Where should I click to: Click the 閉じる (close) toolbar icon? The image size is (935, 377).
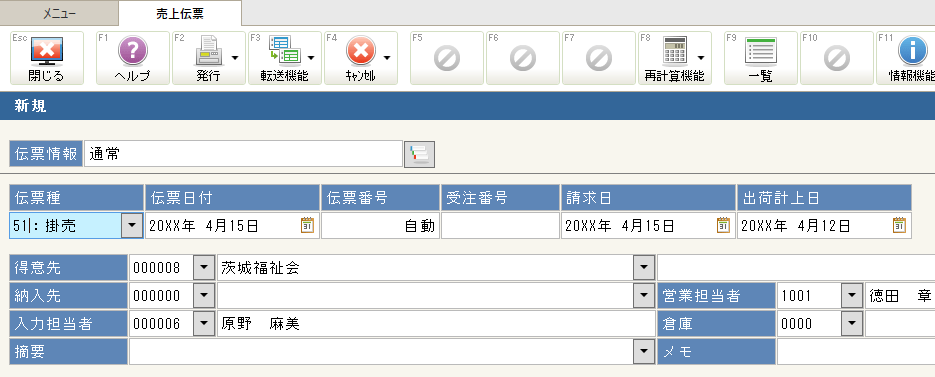tap(47, 51)
